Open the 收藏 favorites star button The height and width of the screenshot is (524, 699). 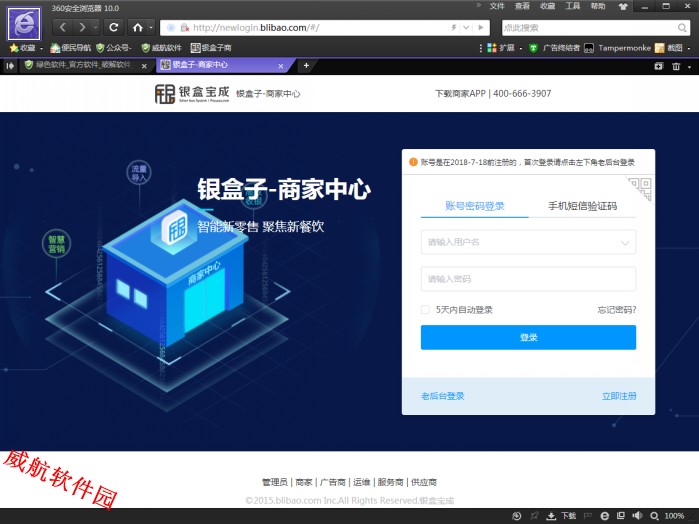23,48
